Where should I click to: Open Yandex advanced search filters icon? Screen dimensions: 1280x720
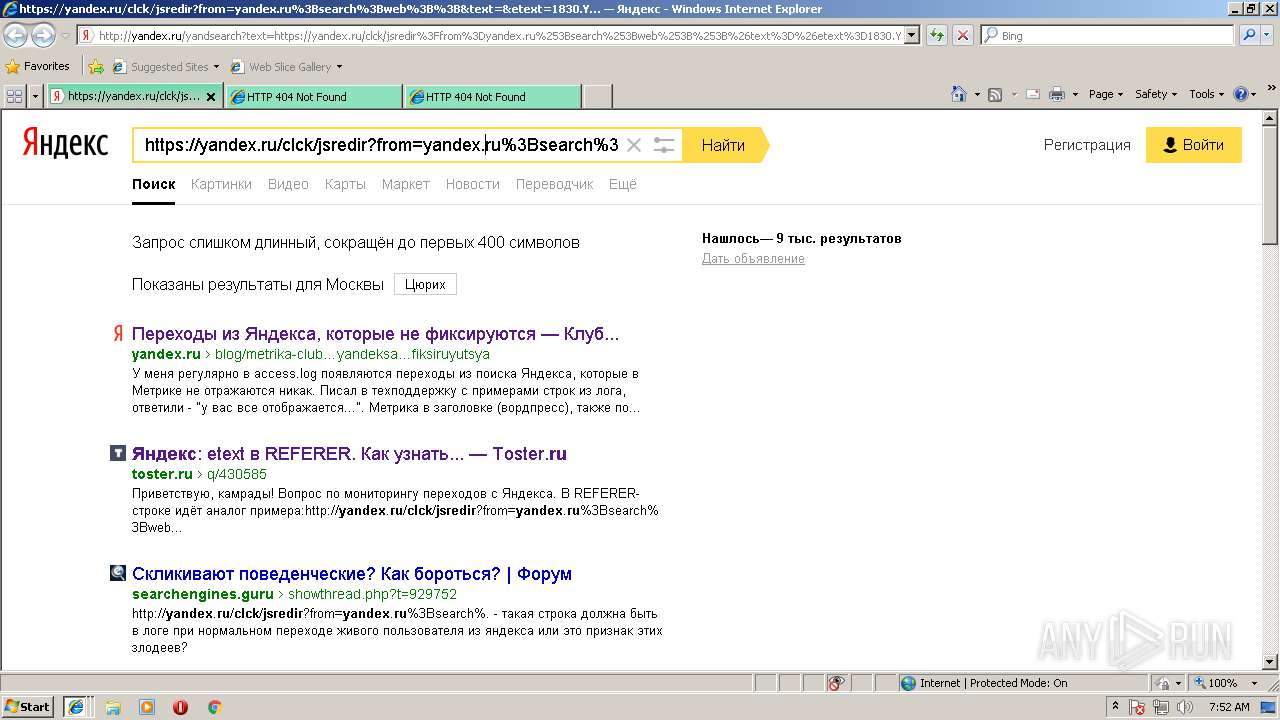click(664, 145)
